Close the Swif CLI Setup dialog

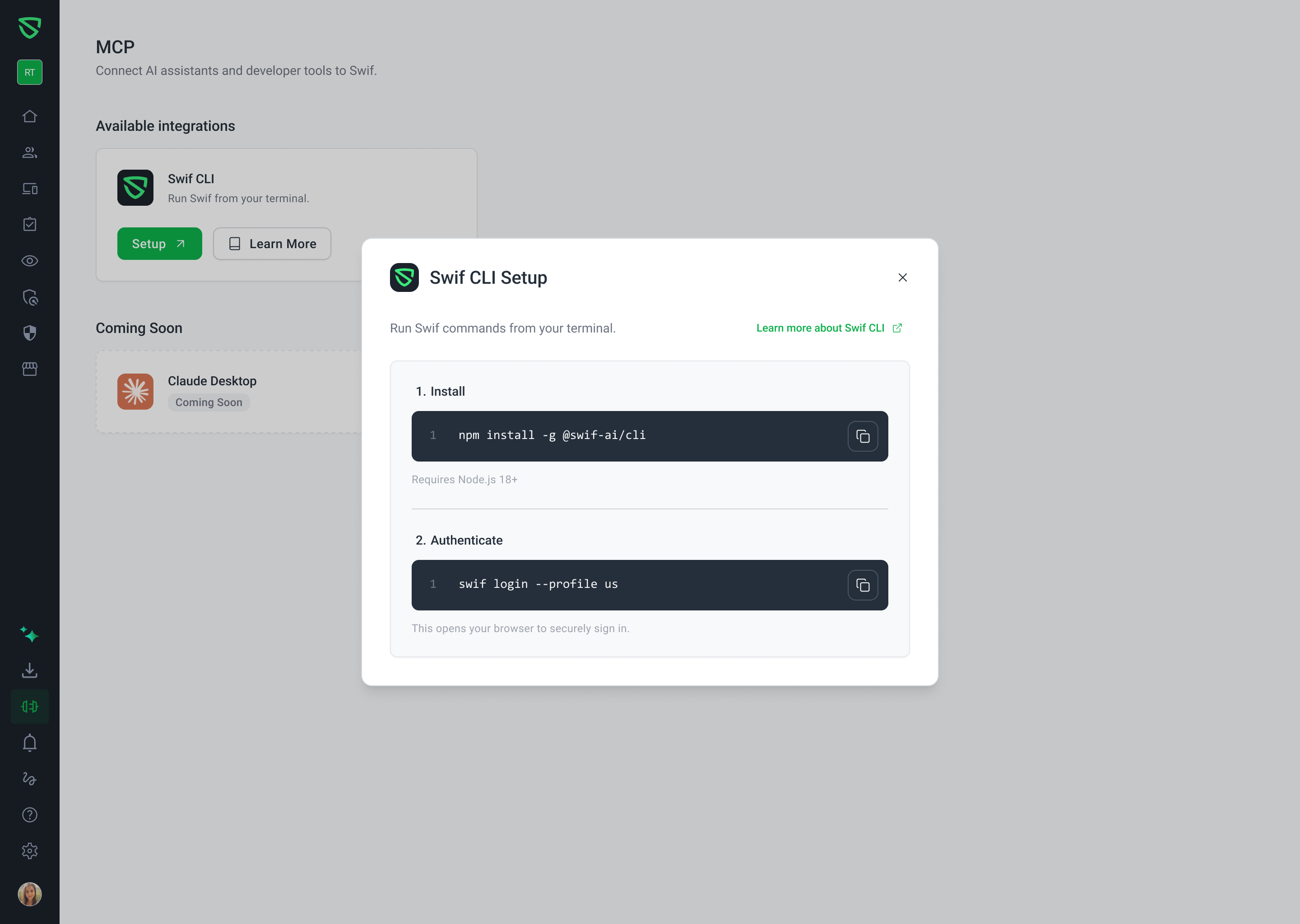pos(903,277)
